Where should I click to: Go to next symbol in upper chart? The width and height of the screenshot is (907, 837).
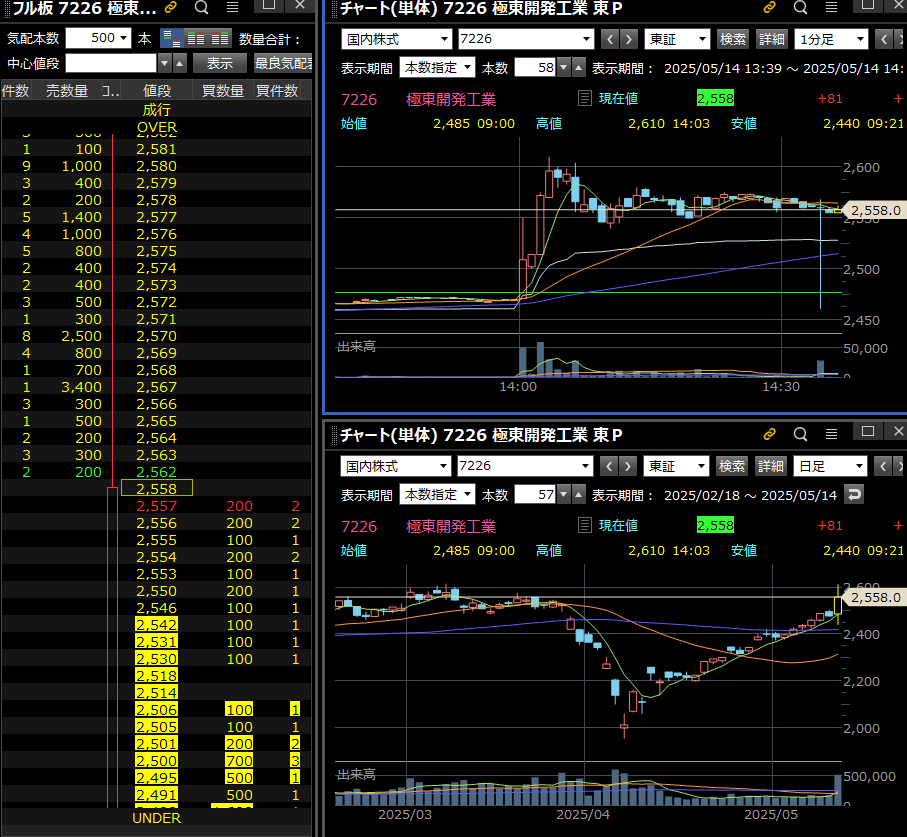(629, 39)
